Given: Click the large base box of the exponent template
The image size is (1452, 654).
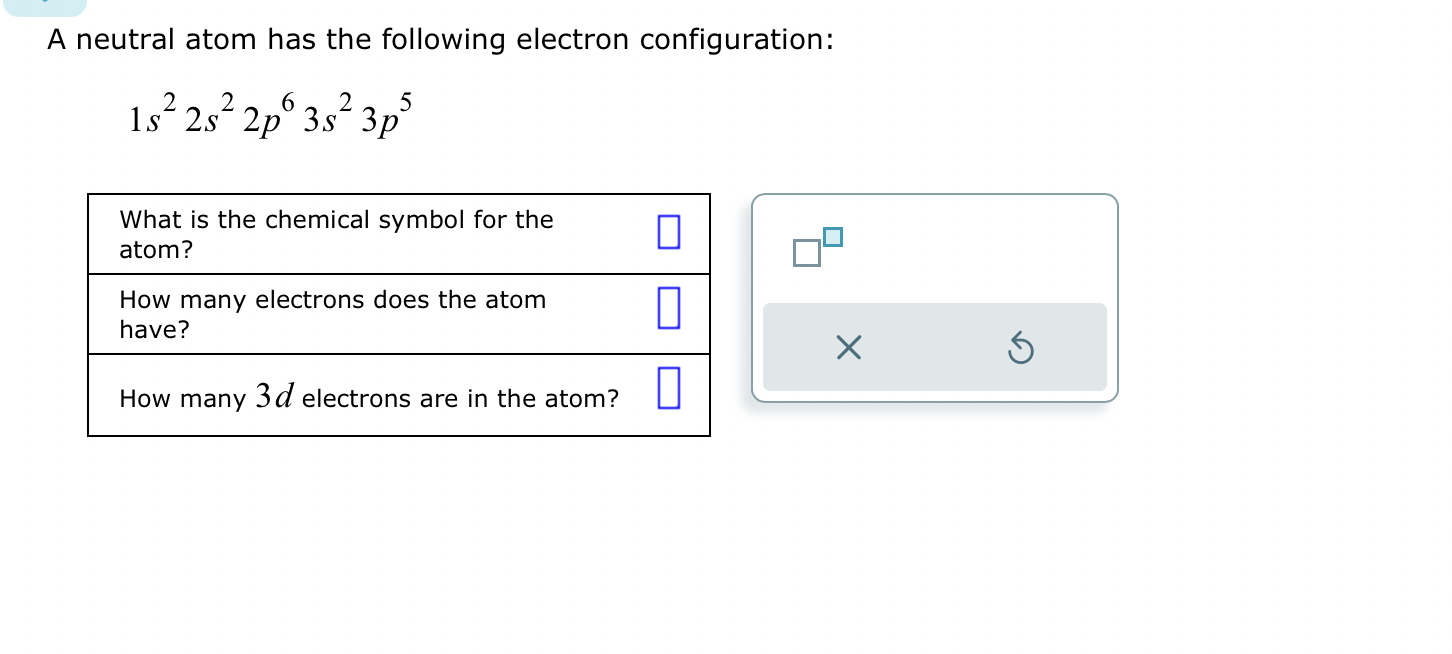Looking at the screenshot, I should (806, 253).
